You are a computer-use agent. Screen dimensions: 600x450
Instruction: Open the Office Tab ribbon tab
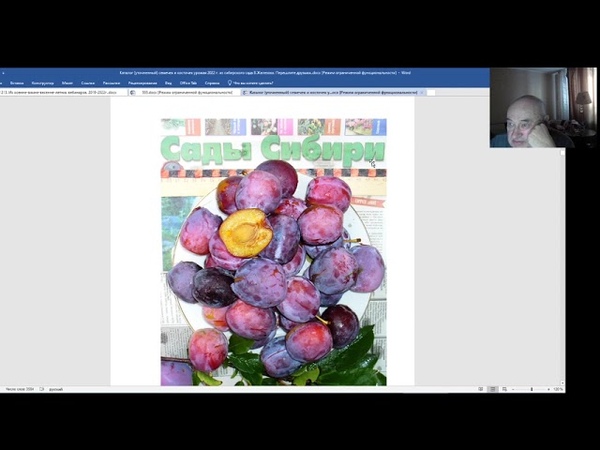(x=188, y=83)
